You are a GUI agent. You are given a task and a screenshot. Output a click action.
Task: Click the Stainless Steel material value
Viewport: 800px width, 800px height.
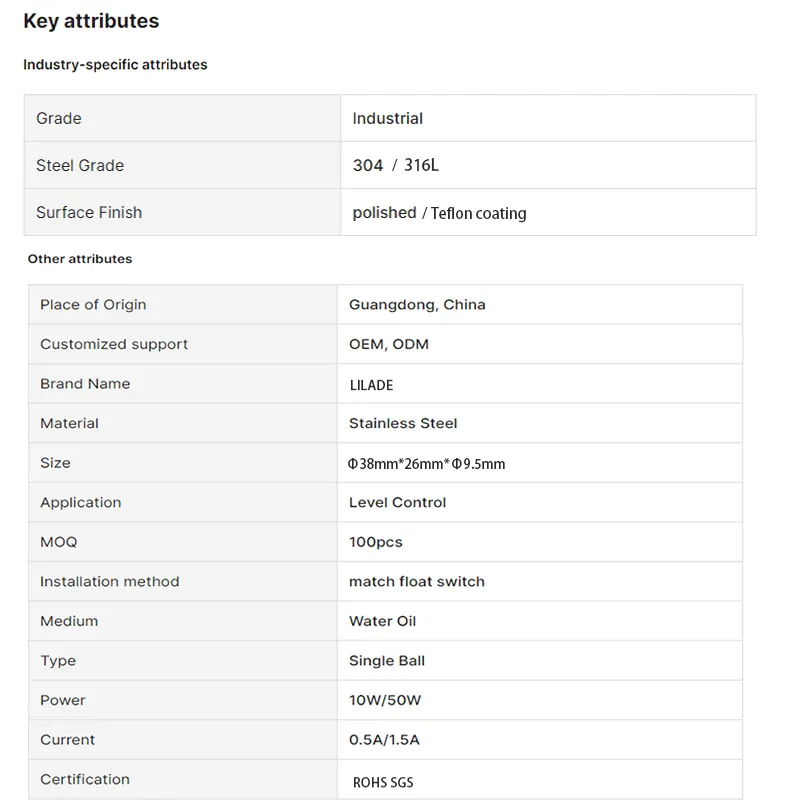[x=403, y=423]
